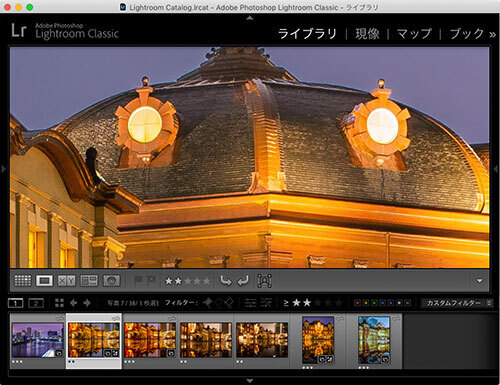Click the adjustment badge on the third thumbnail
The image size is (500, 385).
point(171,353)
